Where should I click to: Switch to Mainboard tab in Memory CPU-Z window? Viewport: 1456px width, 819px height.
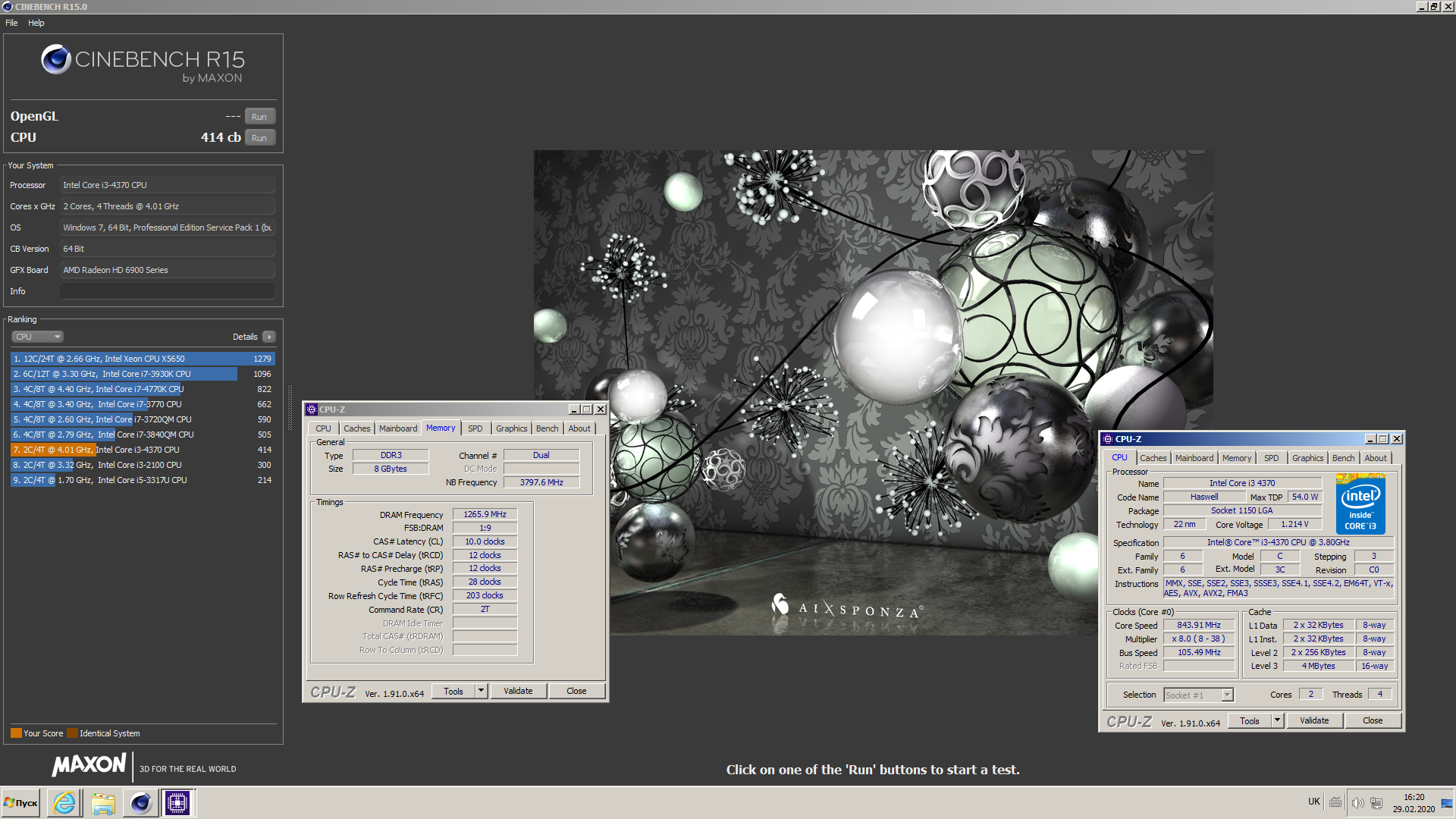click(x=398, y=428)
